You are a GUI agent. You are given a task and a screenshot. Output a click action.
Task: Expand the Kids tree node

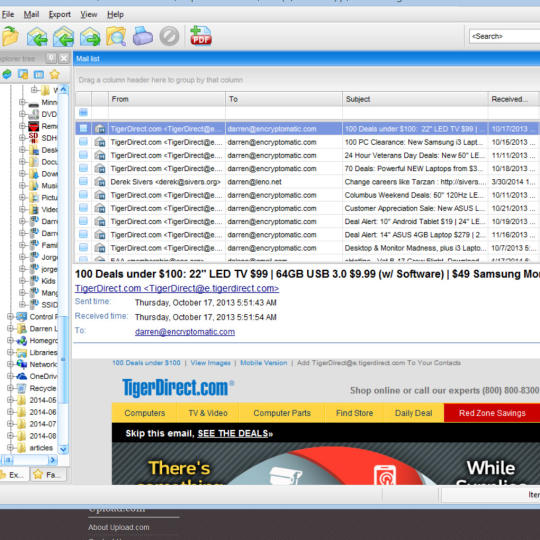coord(22,281)
